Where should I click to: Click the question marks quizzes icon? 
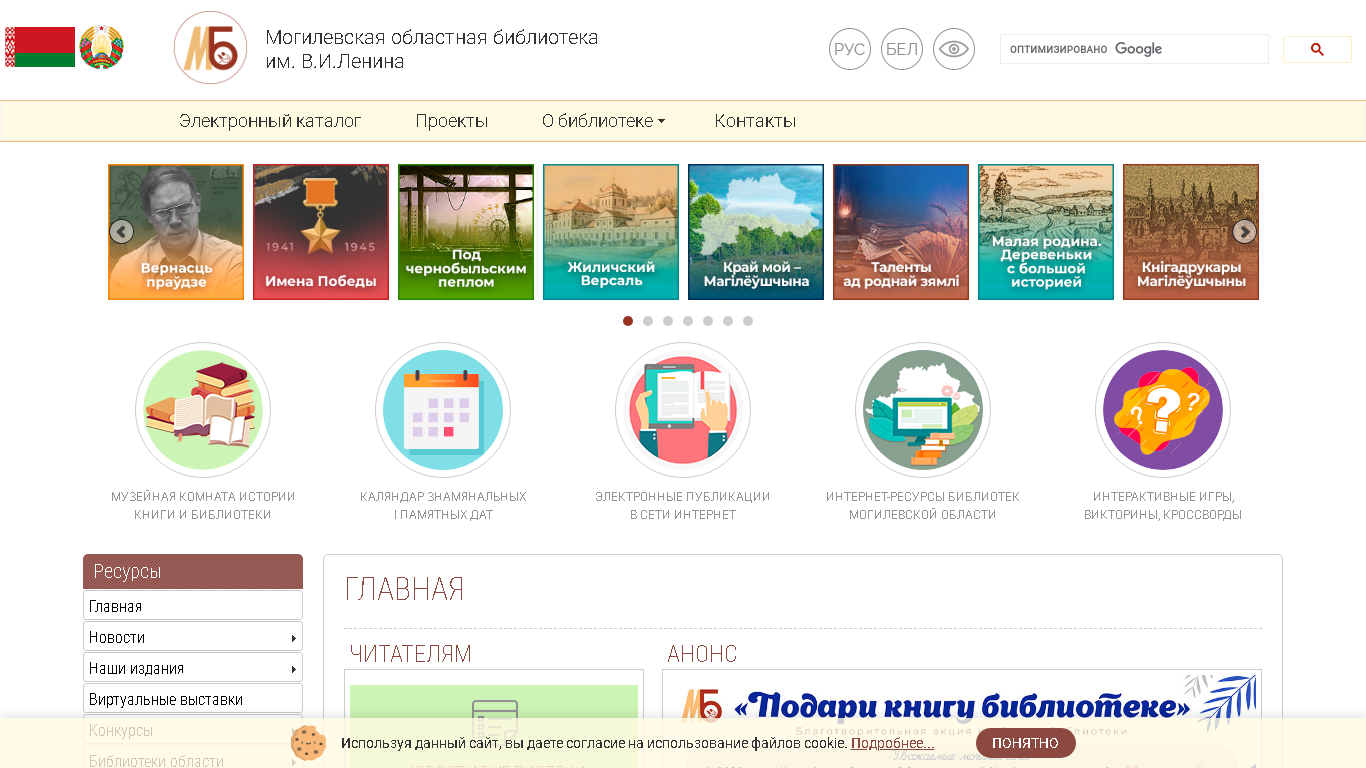click(x=1163, y=410)
